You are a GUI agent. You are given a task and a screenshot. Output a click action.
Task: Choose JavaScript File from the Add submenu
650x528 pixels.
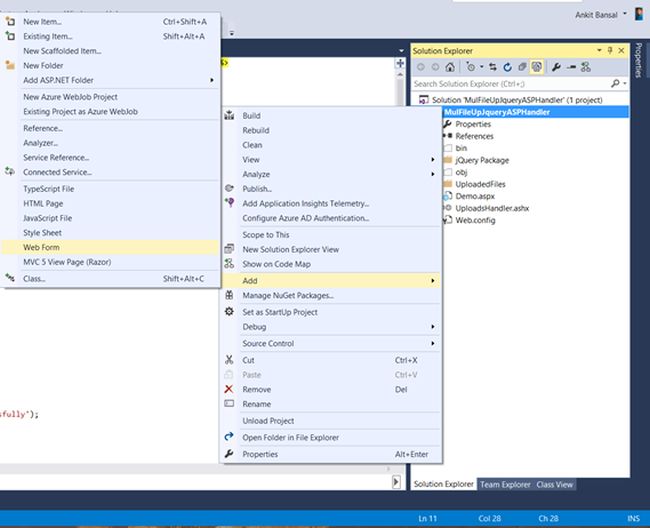(x=110, y=218)
